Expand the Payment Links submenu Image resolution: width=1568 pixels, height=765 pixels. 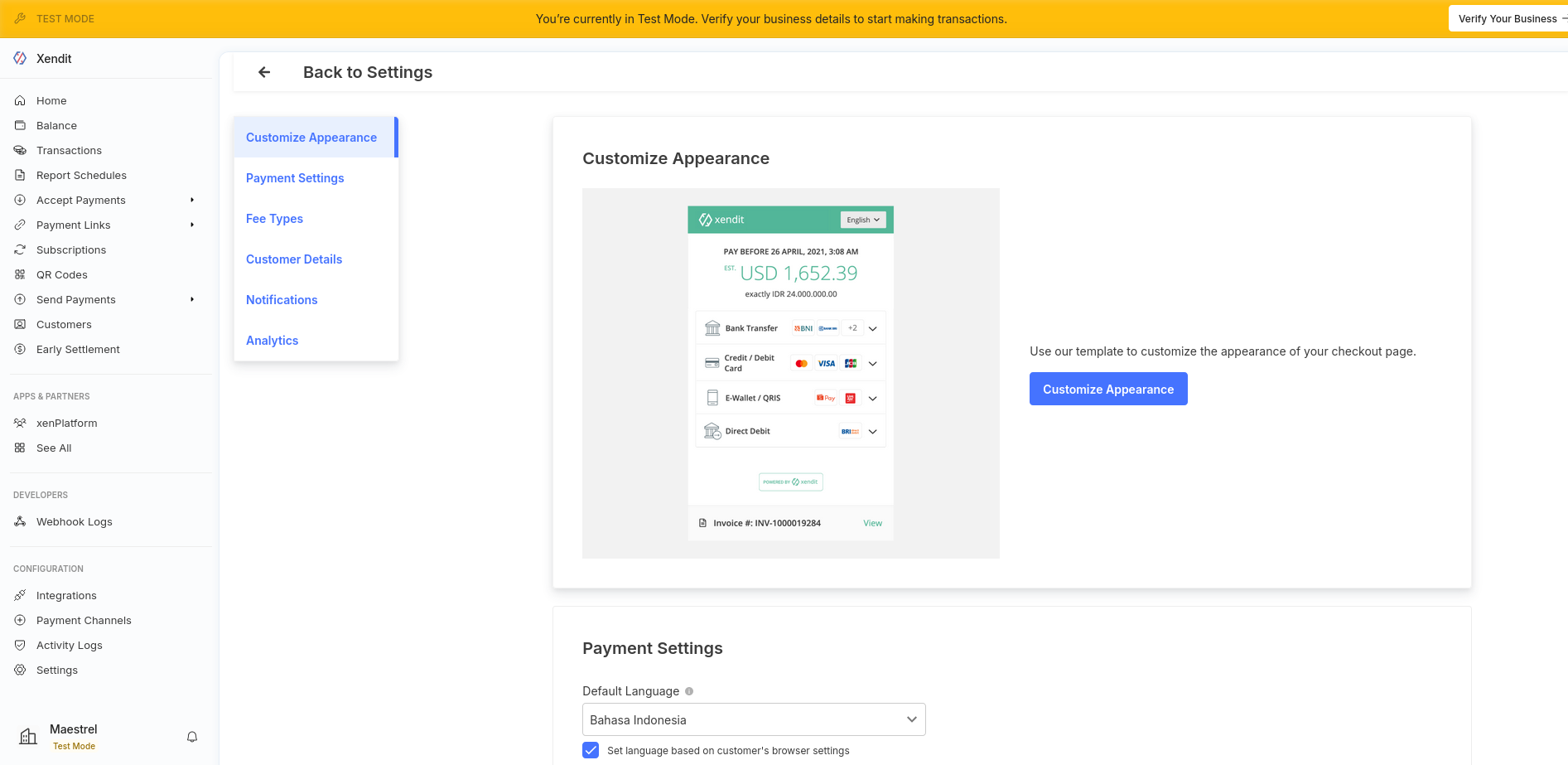pyautogui.click(x=192, y=225)
